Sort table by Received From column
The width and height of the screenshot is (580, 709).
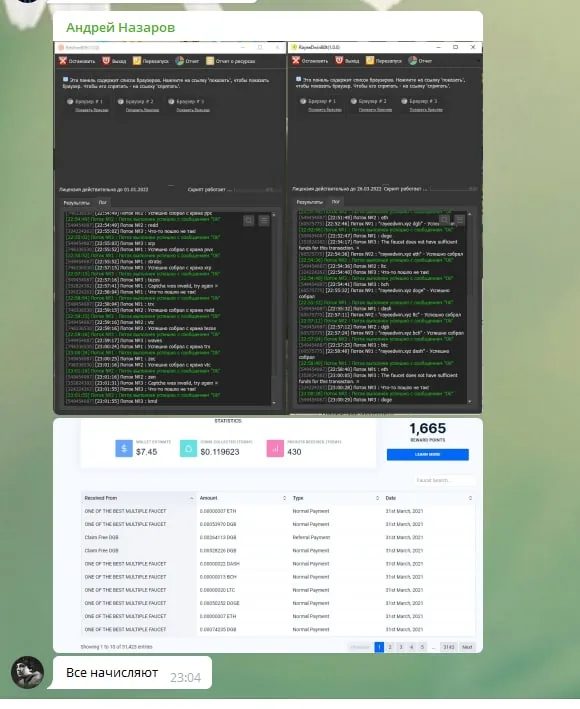point(139,498)
